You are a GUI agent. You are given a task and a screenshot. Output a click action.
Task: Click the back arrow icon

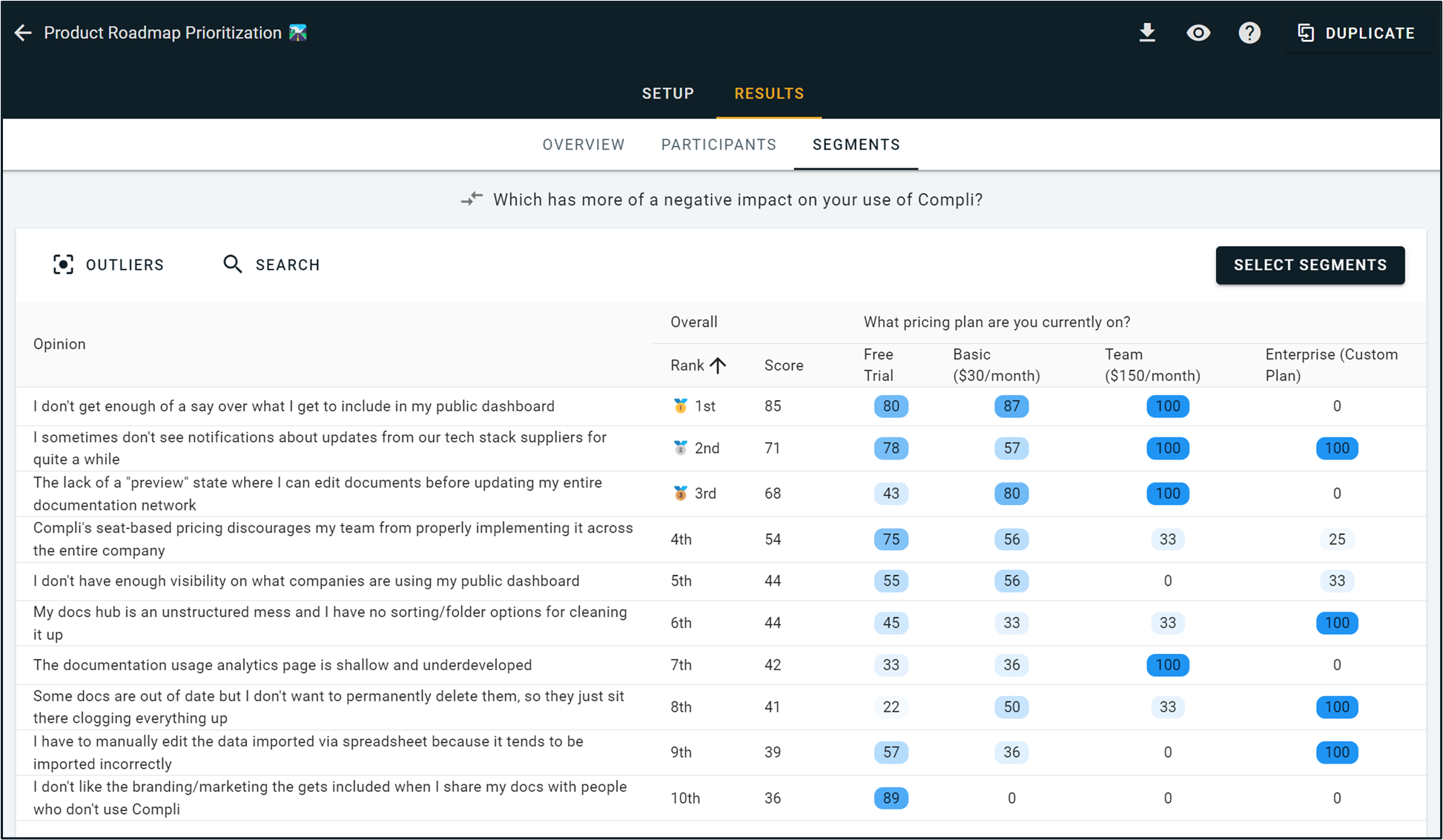pos(23,33)
